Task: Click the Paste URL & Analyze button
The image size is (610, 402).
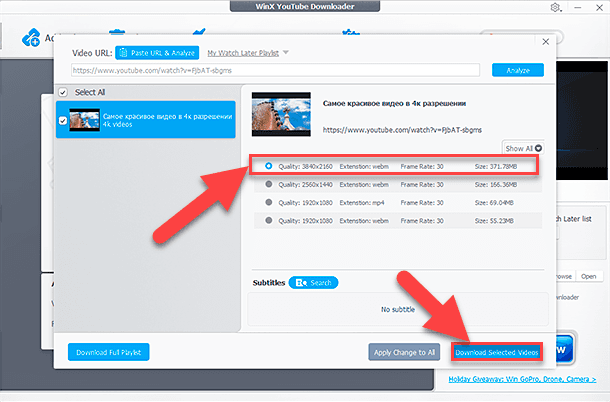Action: (x=157, y=53)
